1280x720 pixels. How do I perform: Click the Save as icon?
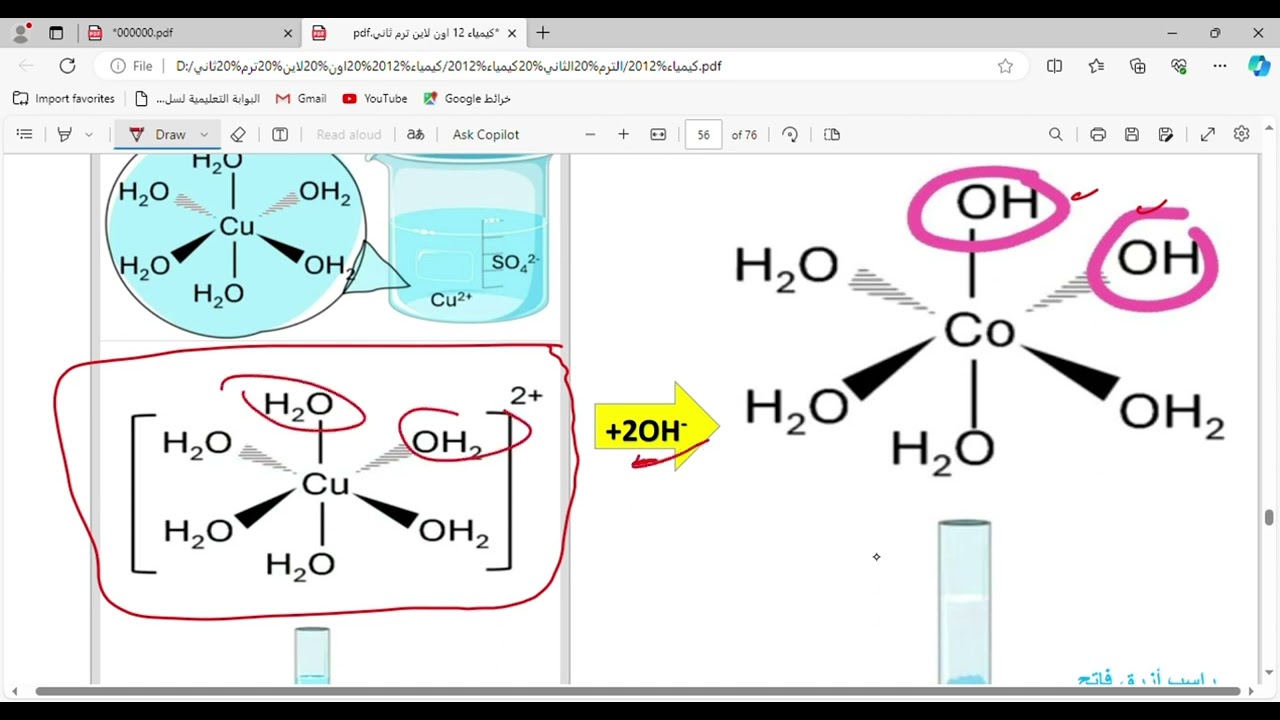point(1166,134)
